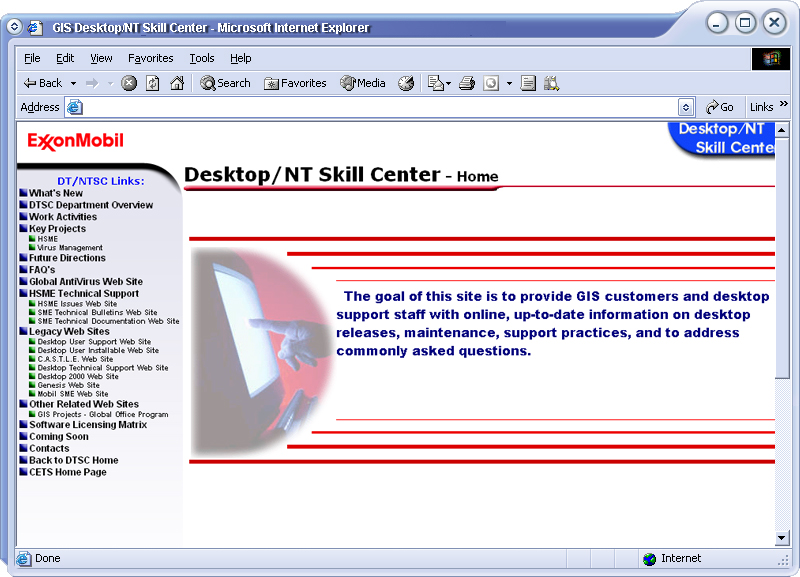Open the FAQ's link
Screen dimensions: 800x577
tap(42, 270)
